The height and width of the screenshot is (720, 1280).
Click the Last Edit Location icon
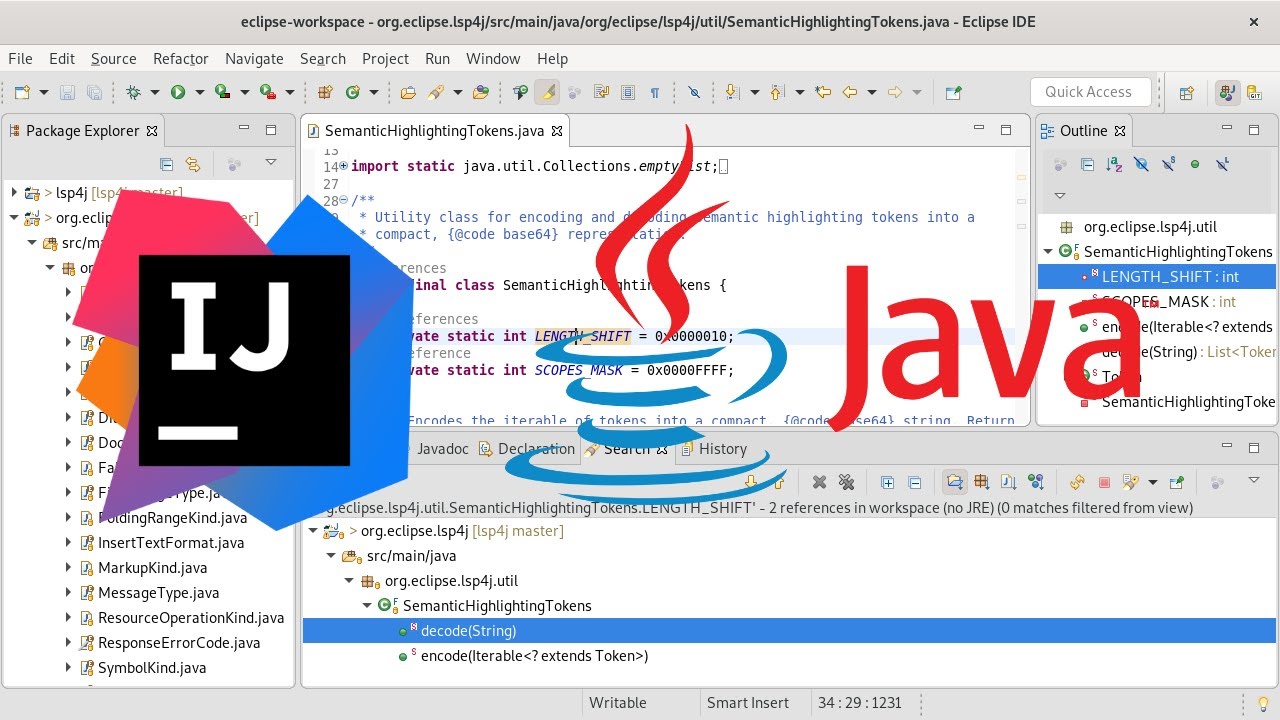coord(823,92)
